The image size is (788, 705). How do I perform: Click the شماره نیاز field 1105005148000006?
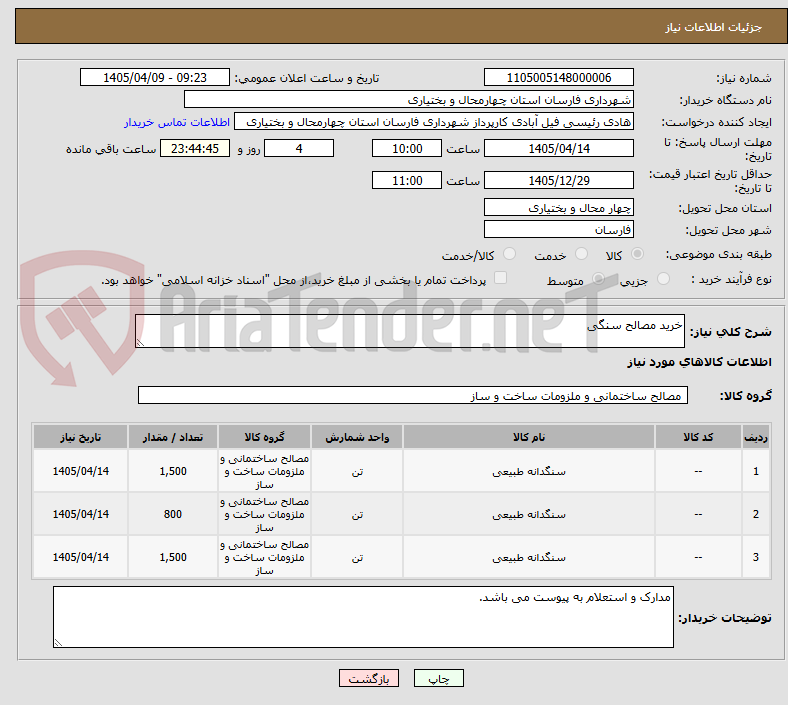coord(558,77)
